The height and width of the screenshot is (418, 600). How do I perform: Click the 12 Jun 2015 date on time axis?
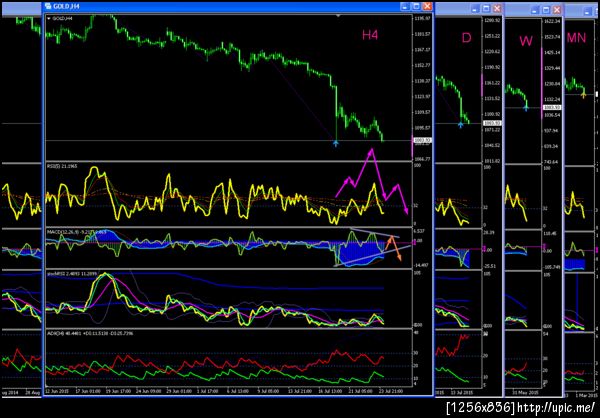pyautogui.click(x=57, y=392)
